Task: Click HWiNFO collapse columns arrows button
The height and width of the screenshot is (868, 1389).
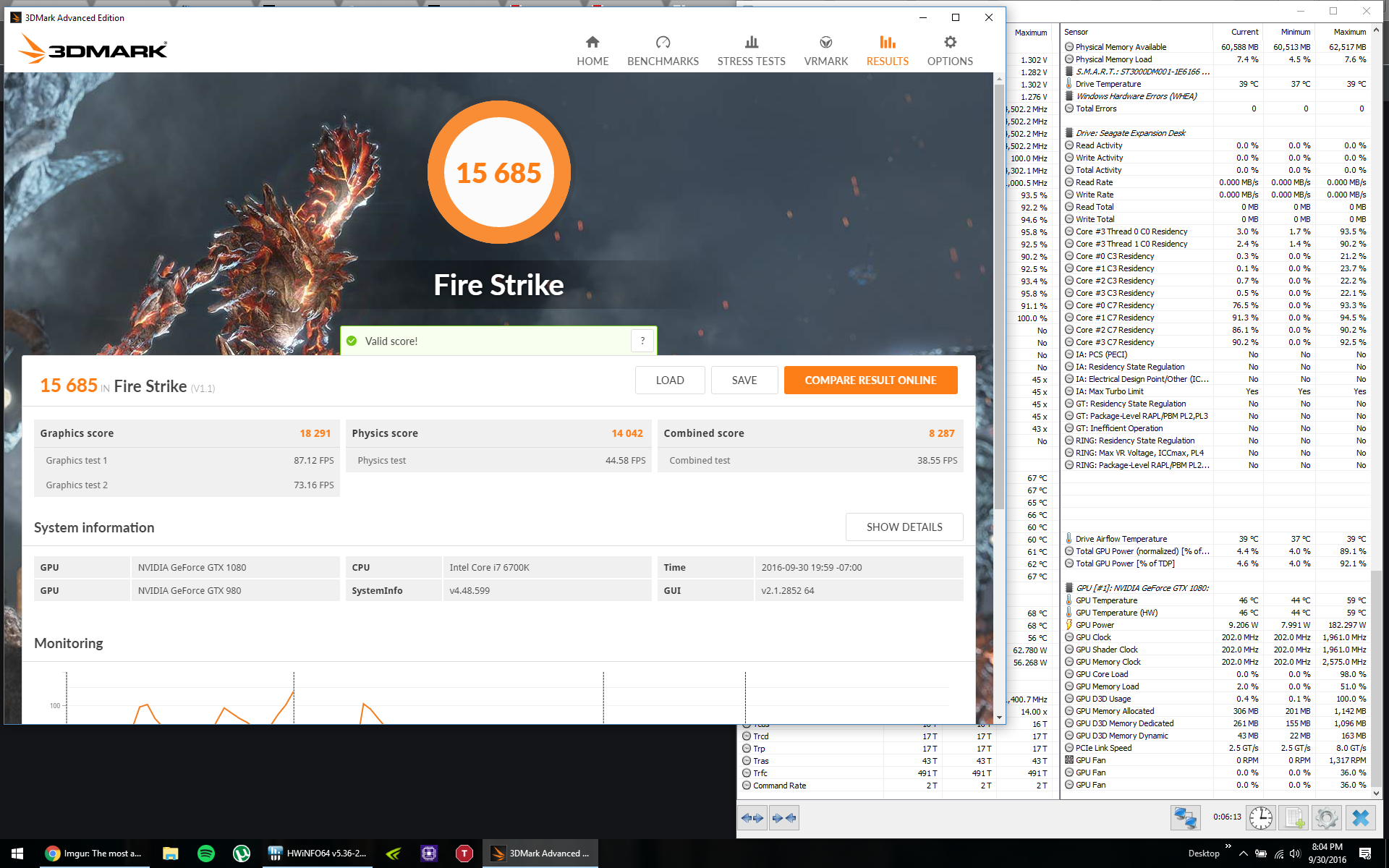Action: 784,818
